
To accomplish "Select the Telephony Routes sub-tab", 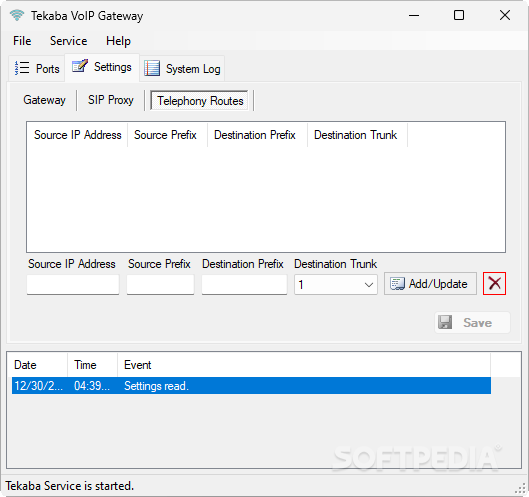I will (x=200, y=101).
